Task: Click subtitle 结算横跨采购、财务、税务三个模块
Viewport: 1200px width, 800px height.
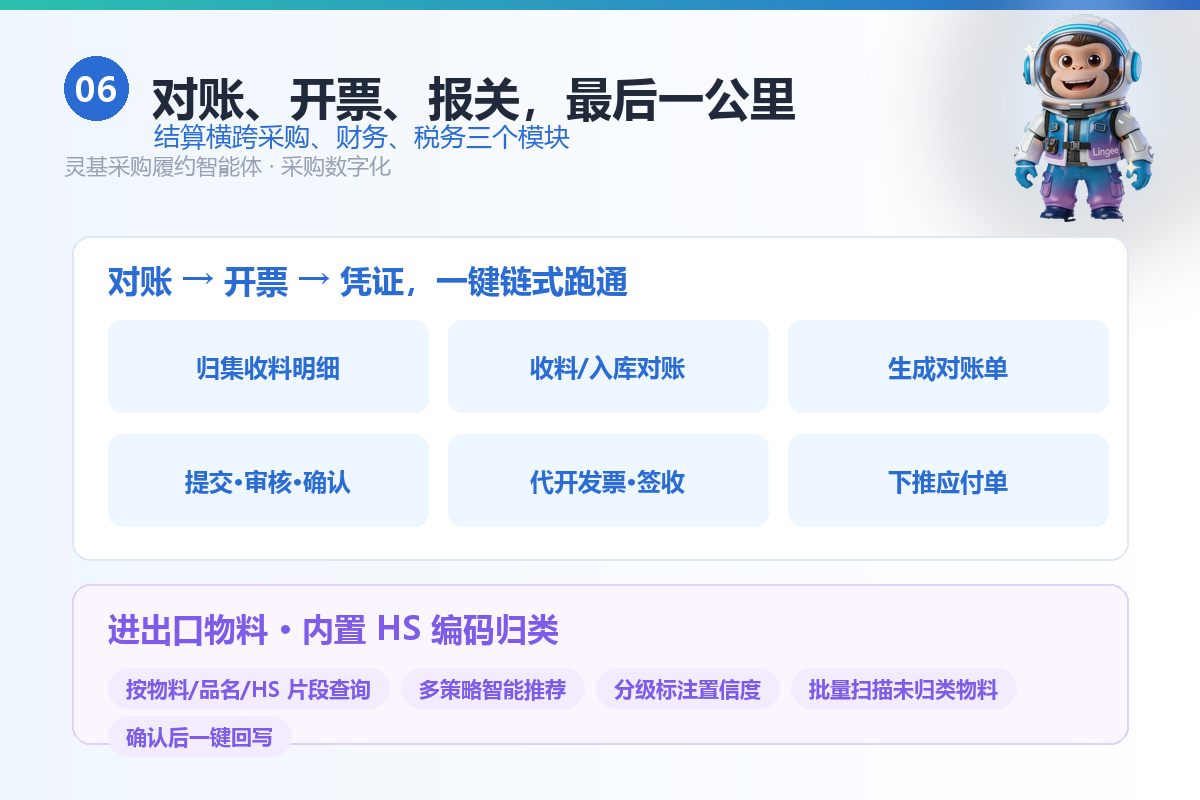Action: point(362,137)
